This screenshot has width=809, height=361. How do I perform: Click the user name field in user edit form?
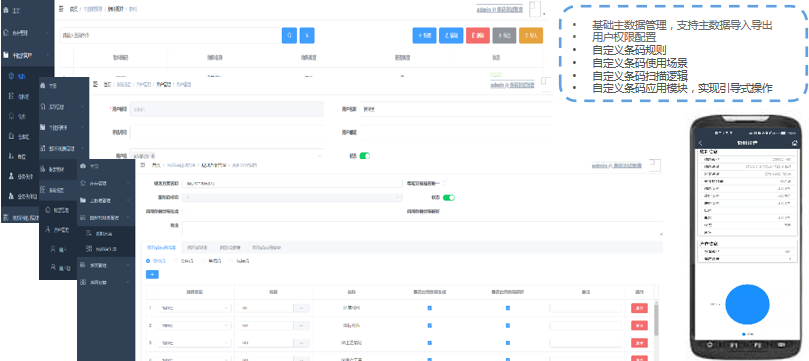click(x=457, y=109)
